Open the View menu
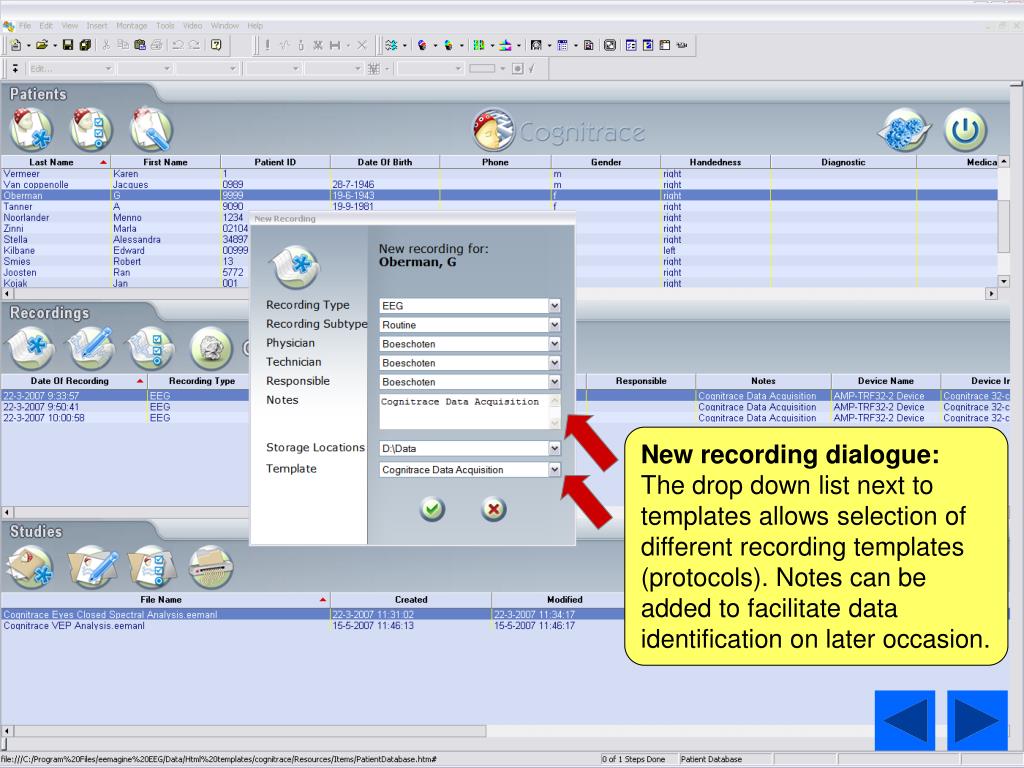 (70, 25)
